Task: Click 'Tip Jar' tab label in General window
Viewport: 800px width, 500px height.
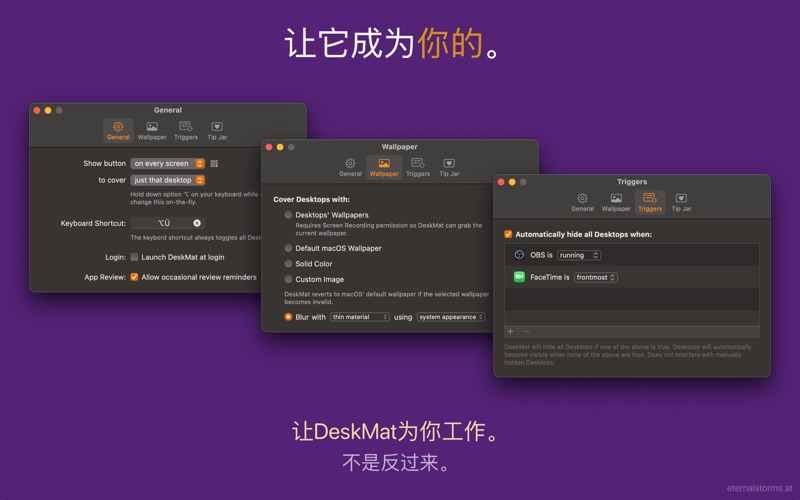Action: [x=217, y=137]
